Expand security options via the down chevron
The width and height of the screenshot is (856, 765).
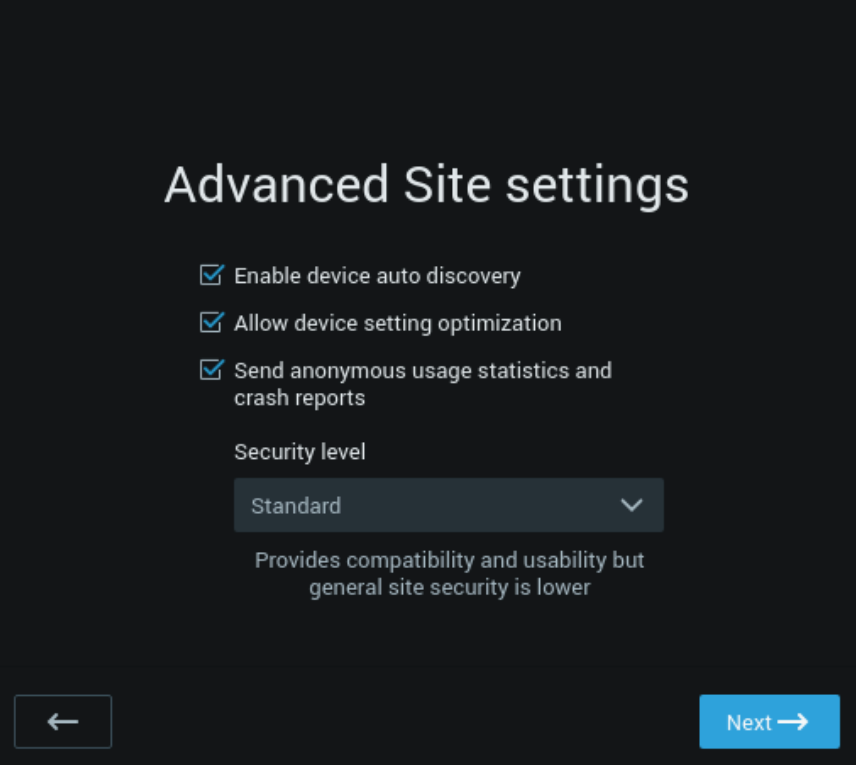632,505
